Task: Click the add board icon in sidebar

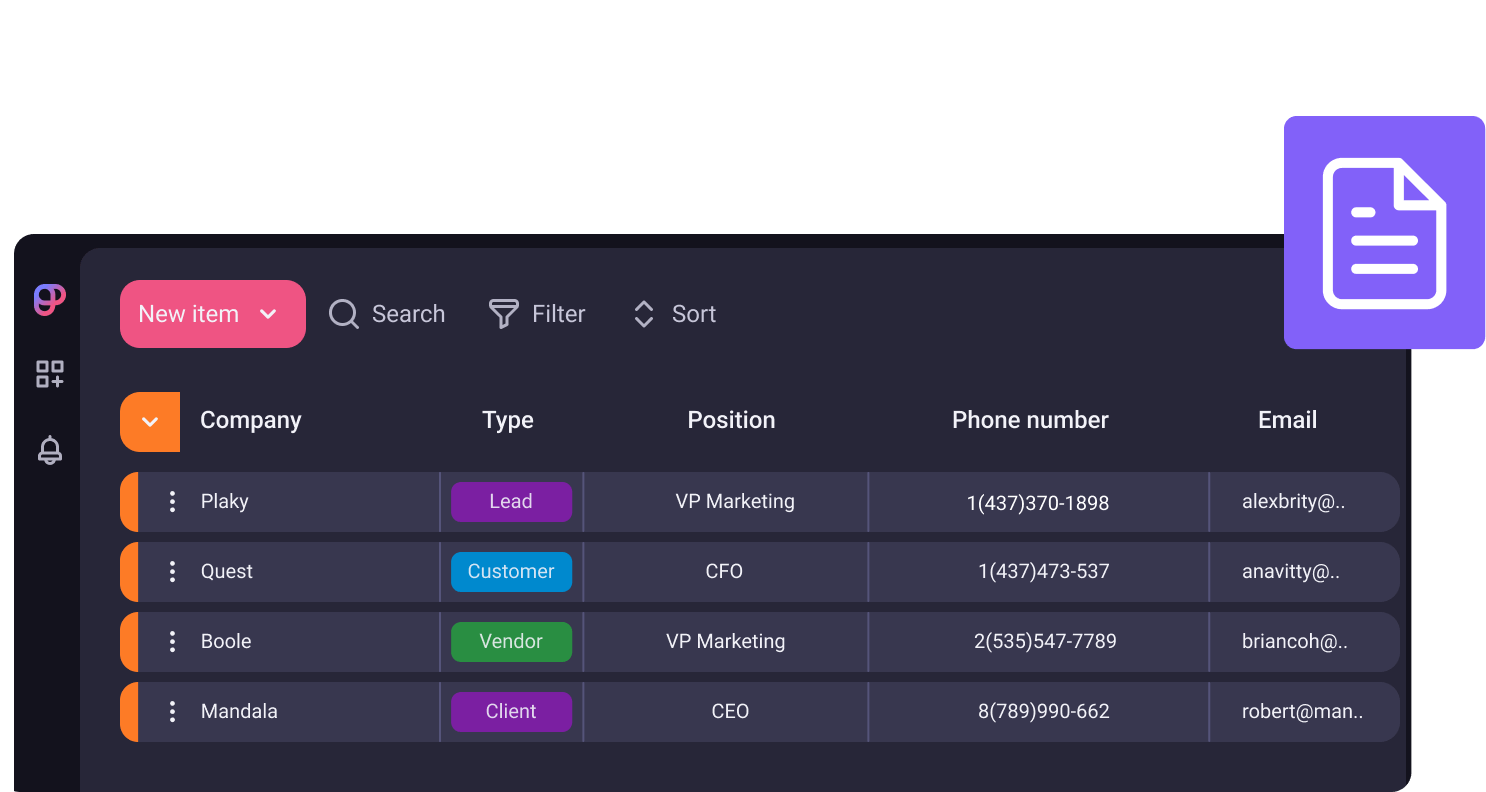Action: [48, 374]
